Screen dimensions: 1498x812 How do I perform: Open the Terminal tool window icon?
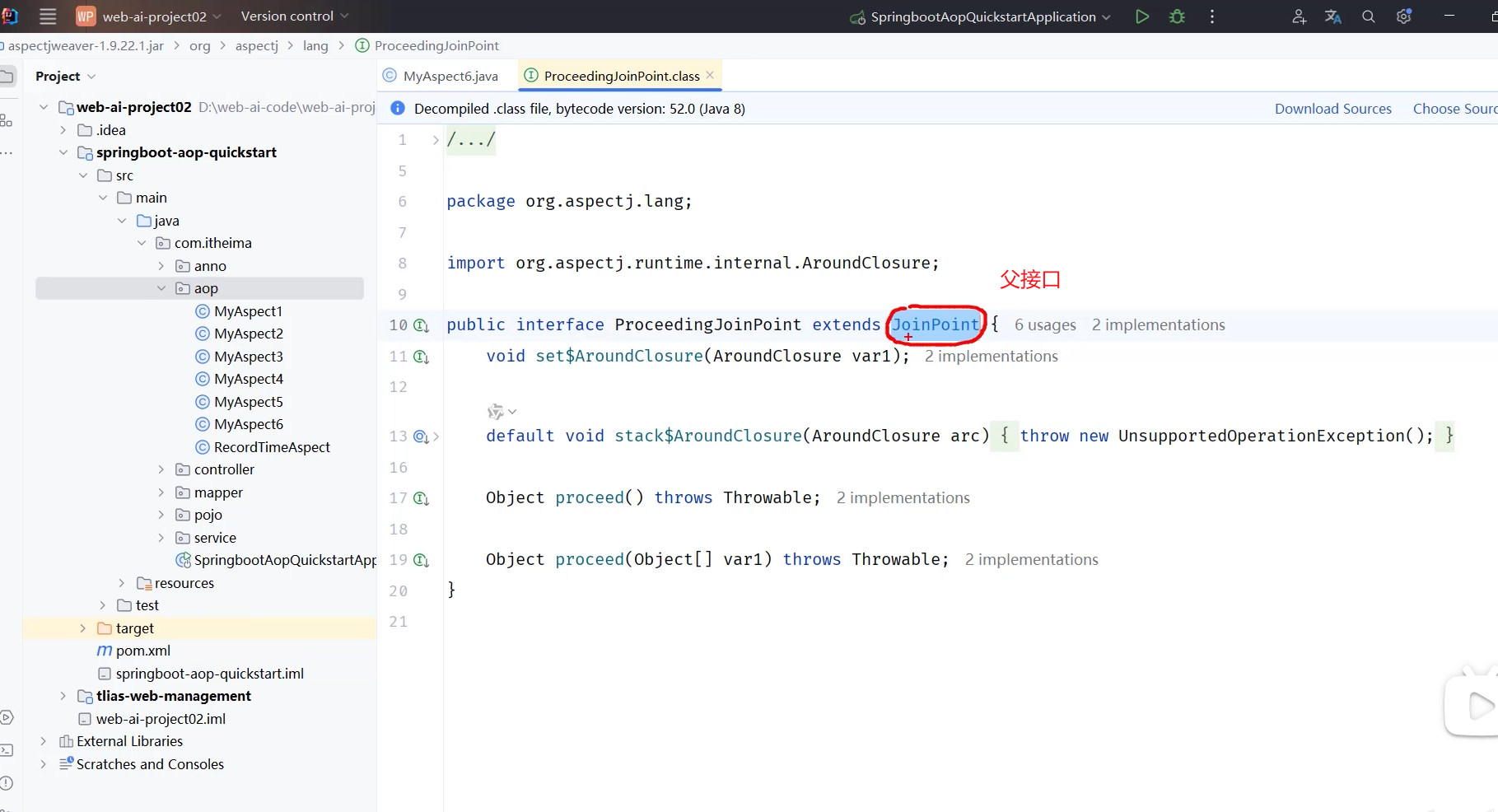point(7,750)
